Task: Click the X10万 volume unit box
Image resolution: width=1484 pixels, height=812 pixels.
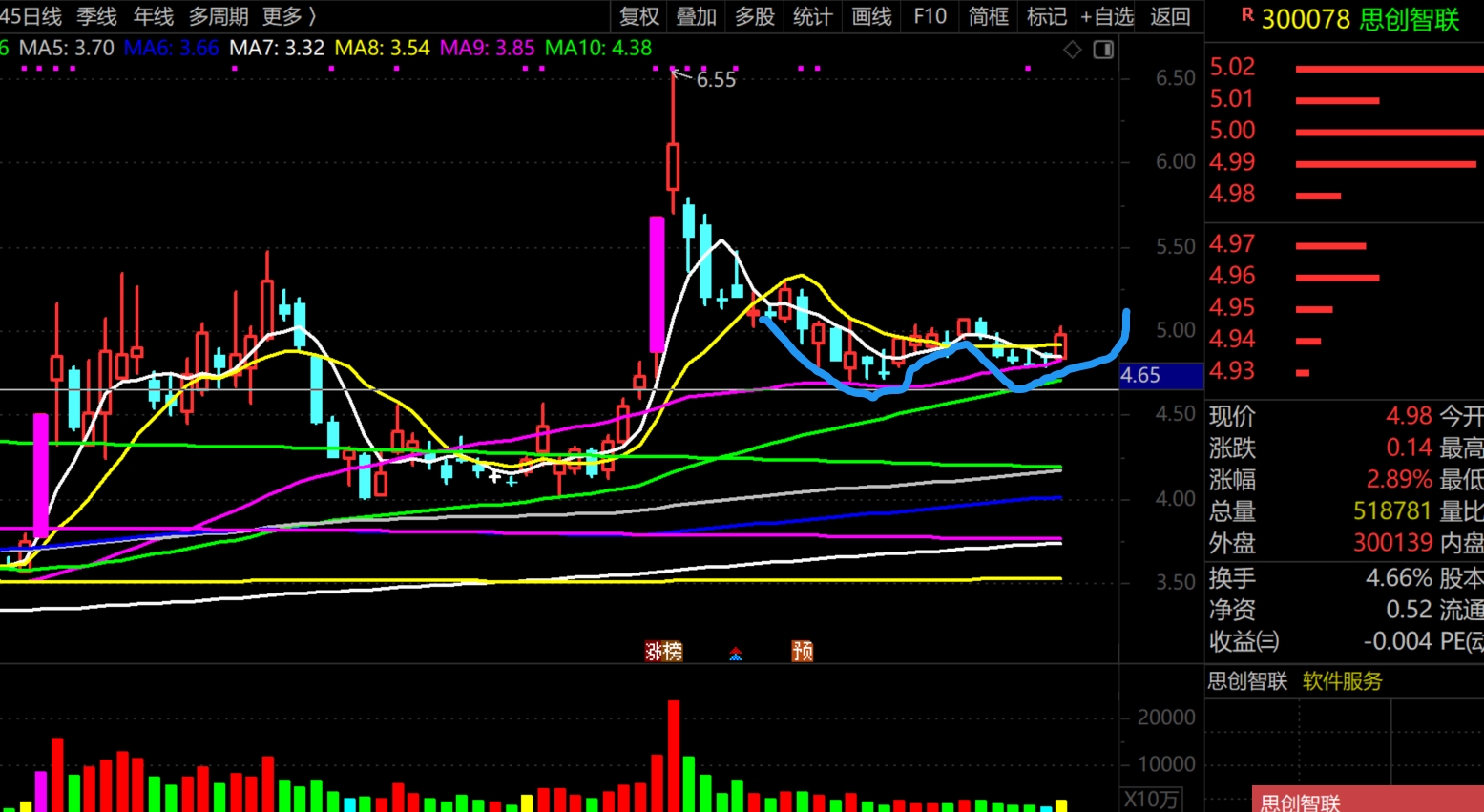Action: tap(1151, 799)
